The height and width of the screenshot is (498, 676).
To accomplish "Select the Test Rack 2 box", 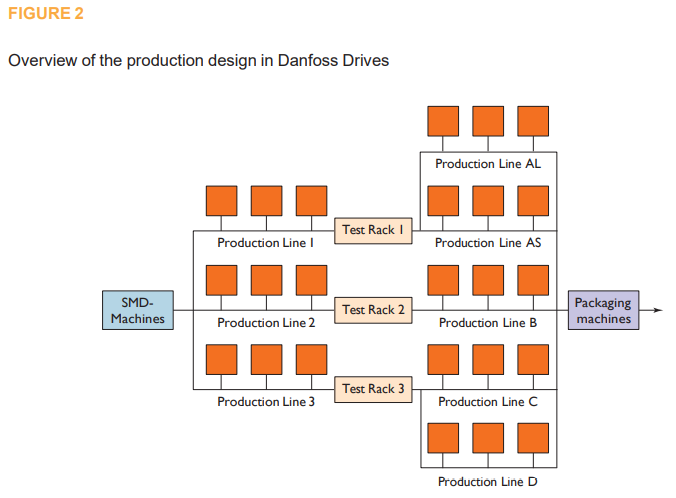I will [x=373, y=310].
